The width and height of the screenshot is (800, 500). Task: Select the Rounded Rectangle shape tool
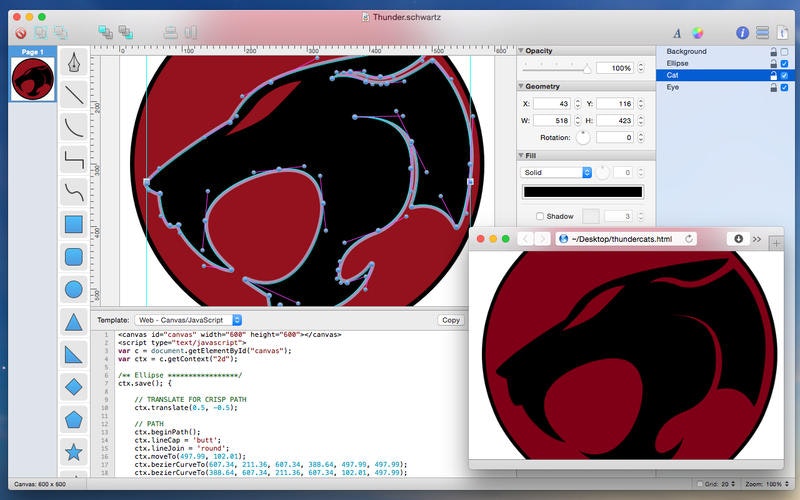pyautogui.click(x=74, y=257)
